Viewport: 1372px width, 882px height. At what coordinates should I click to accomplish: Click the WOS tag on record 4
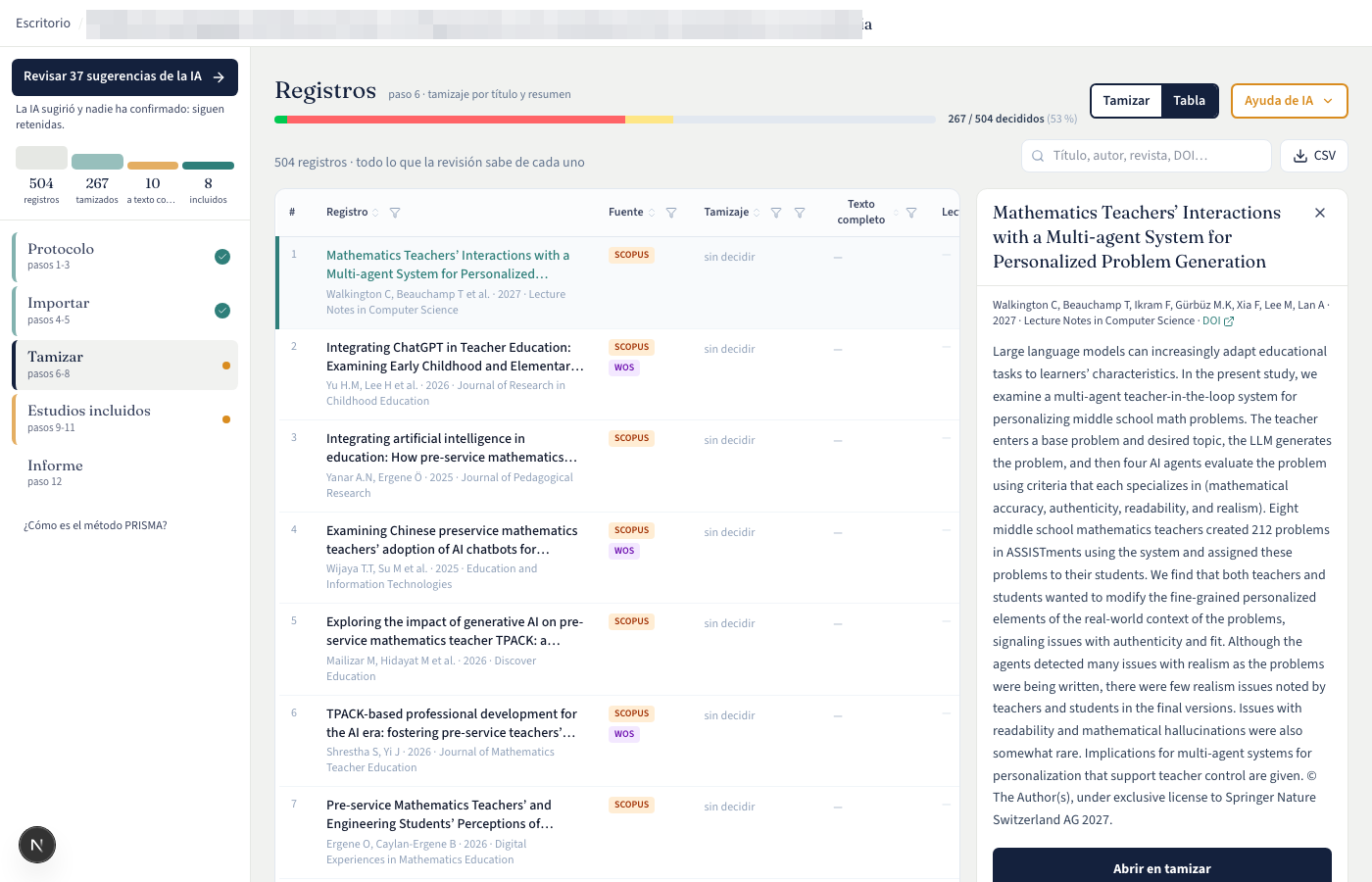[x=624, y=551]
